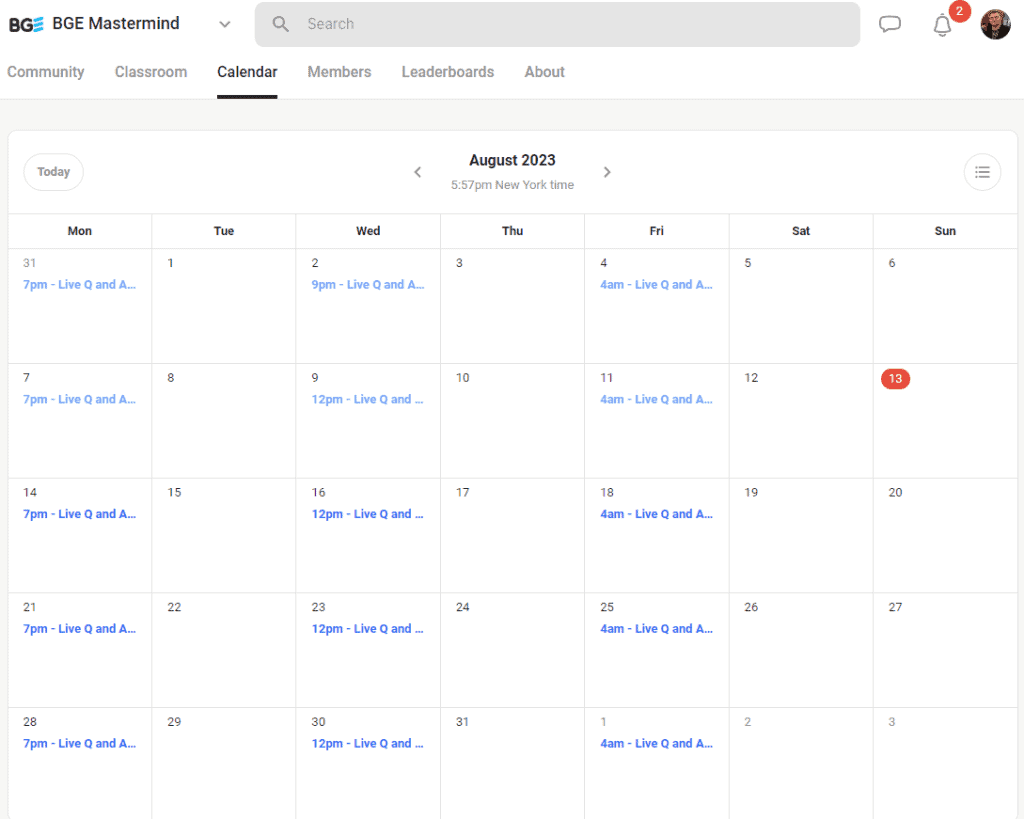Open the August 25 4am Live Q and A event
Viewport: 1024px width, 819px height.
click(656, 629)
